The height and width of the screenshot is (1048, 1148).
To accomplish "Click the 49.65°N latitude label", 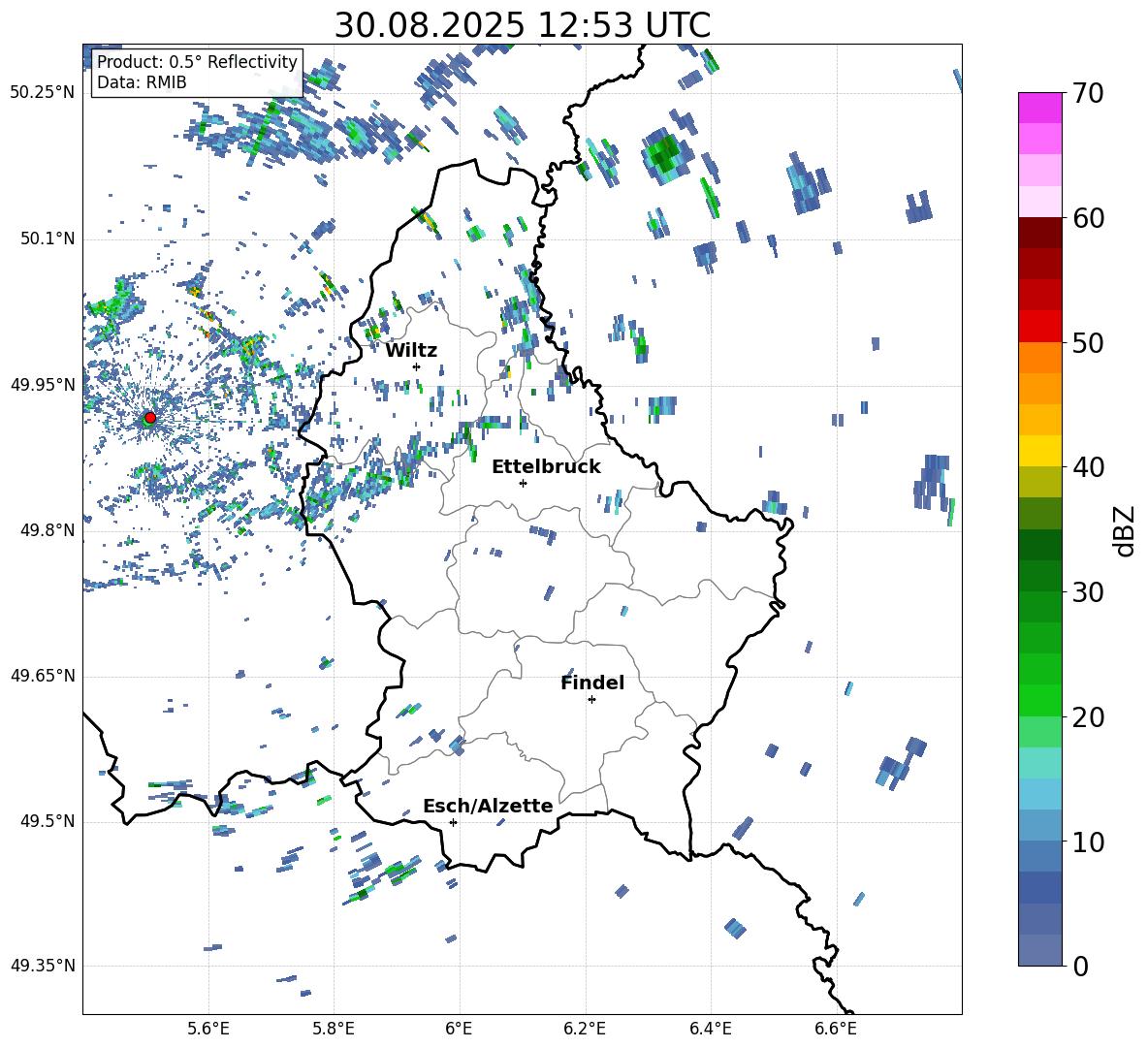I will pos(43,676).
